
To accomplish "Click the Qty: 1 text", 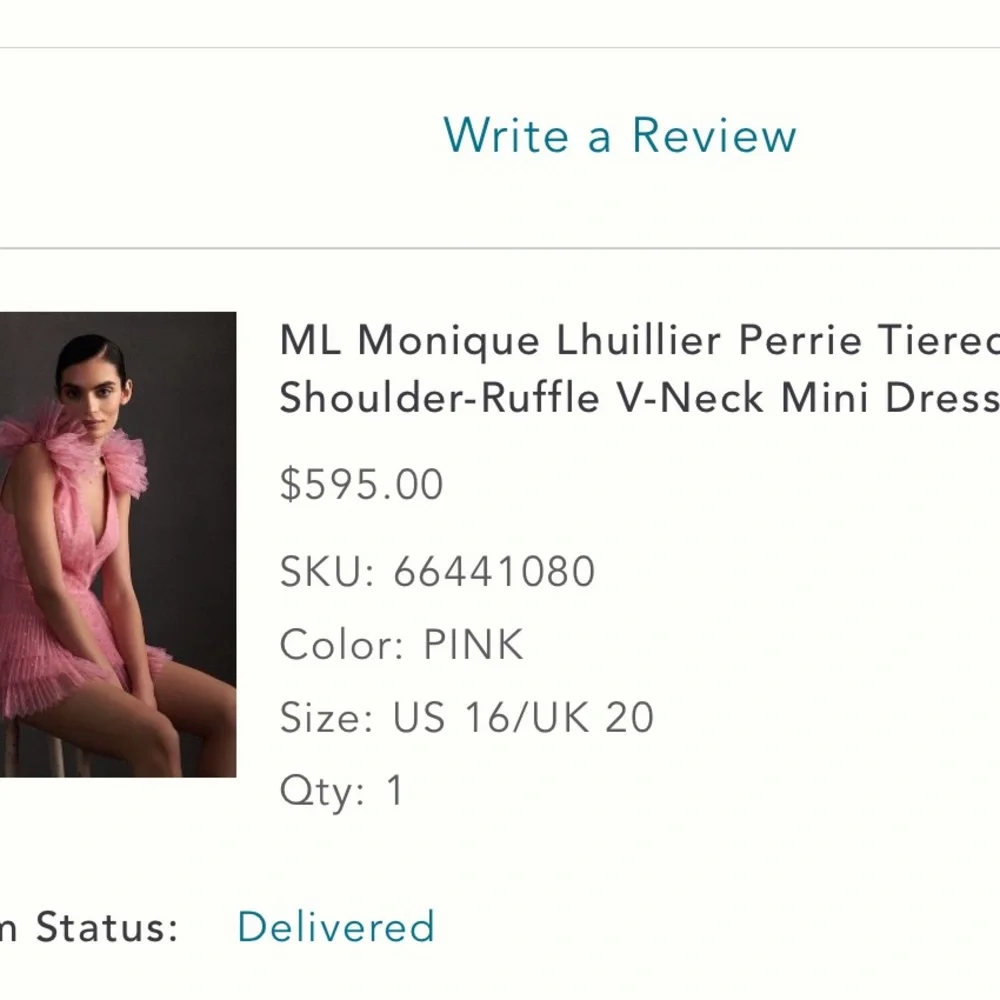I will pyautogui.click(x=340, y=790).
